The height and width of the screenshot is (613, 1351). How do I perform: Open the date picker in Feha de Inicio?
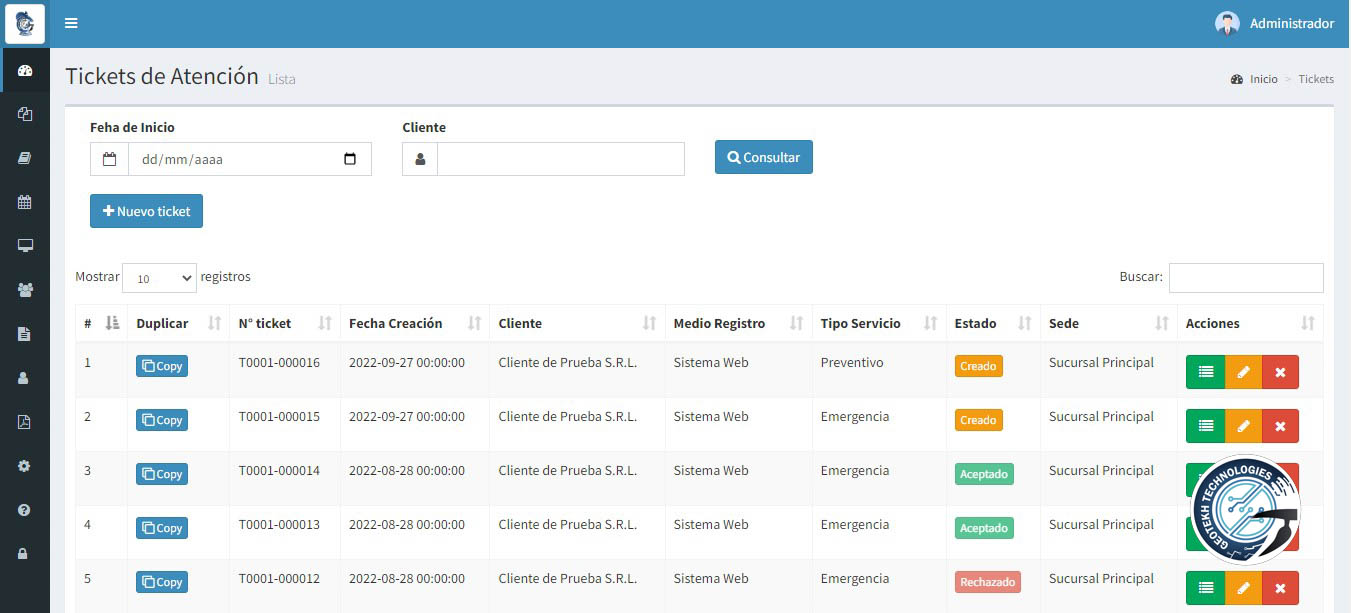350,159
